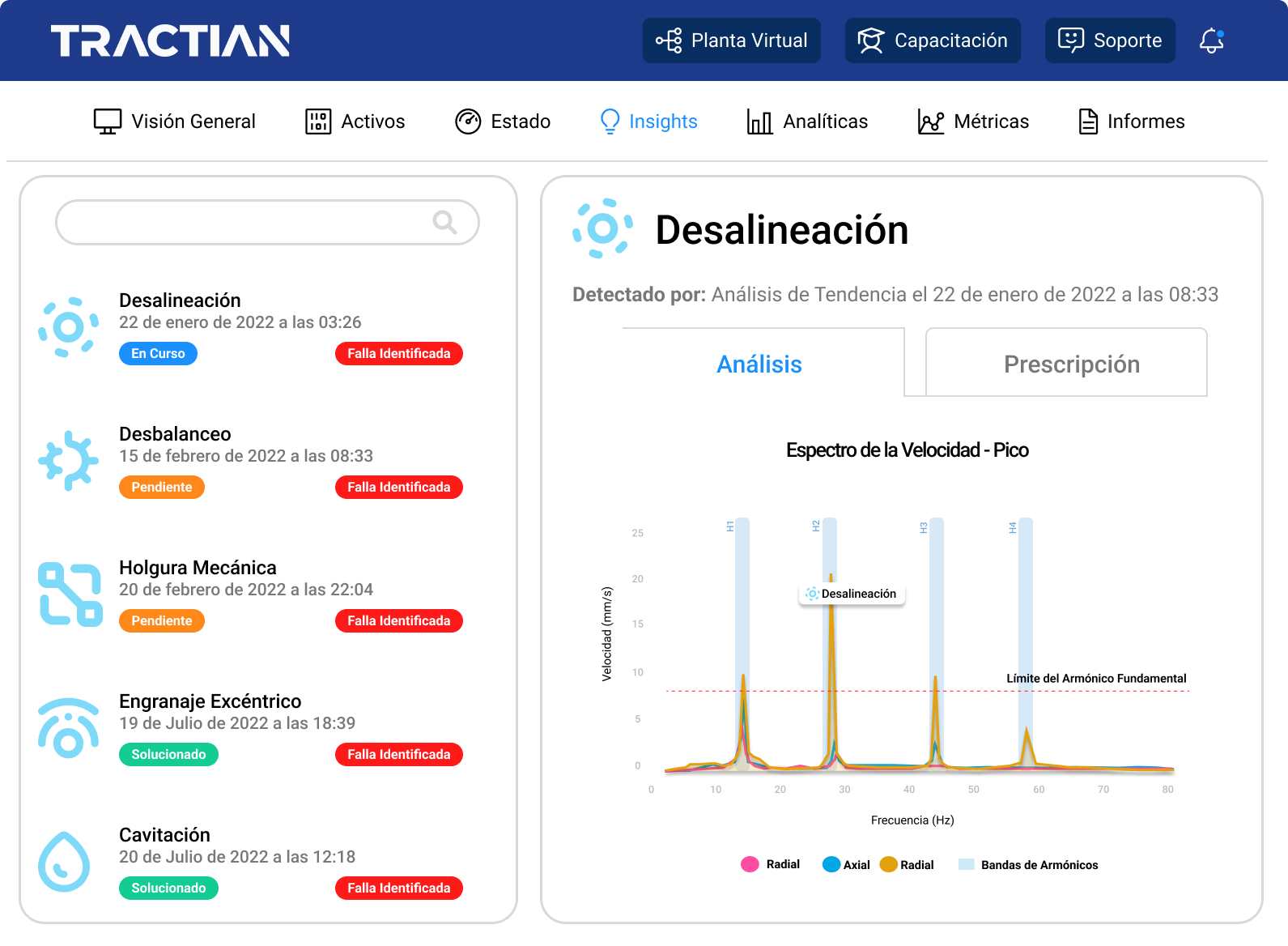Image resolution: width=1288 pixels, height=946 pixels.
Task: Open the notifications bell icon
Action: pyautogui.click(x=1211, y=40)
